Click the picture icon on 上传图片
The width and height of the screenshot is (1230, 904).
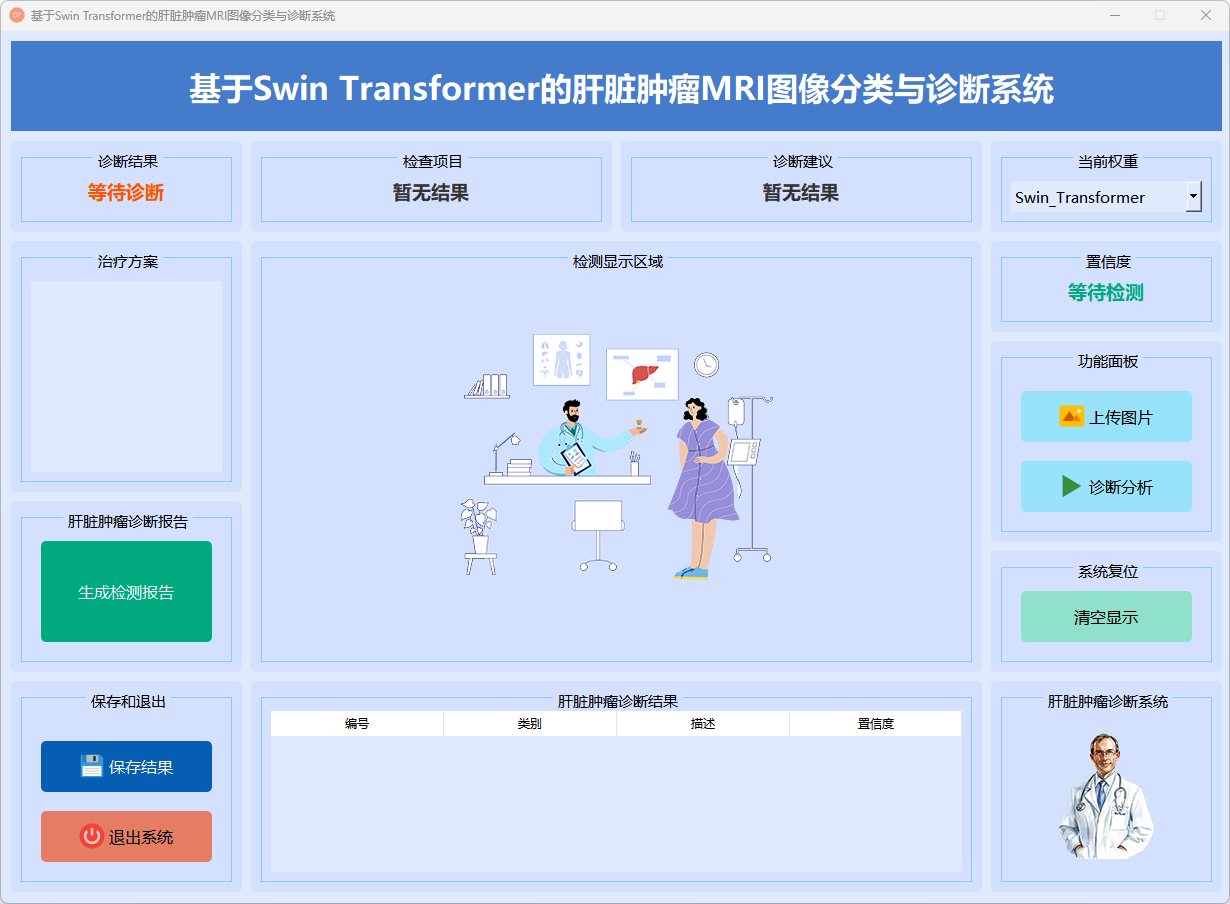point(1071,416)
